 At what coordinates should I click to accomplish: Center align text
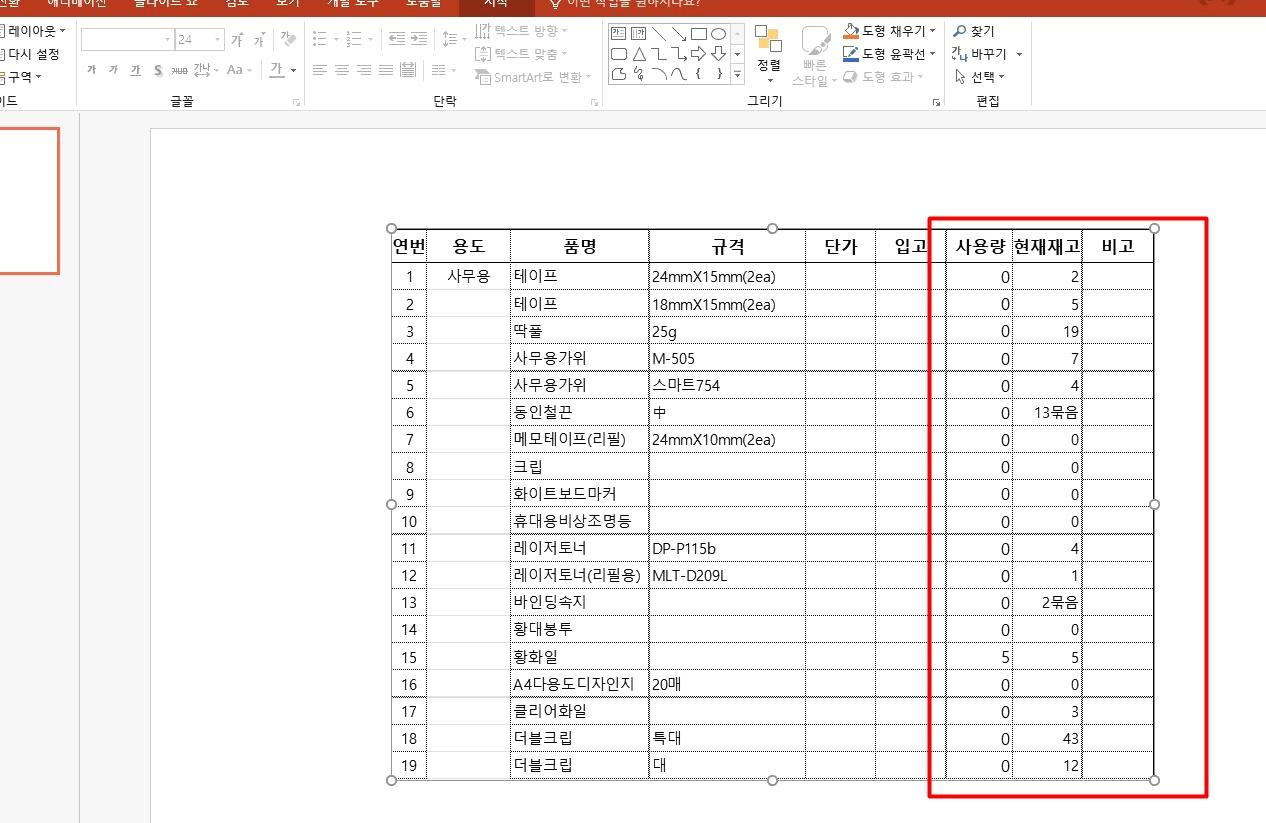[x=342, y=70]
